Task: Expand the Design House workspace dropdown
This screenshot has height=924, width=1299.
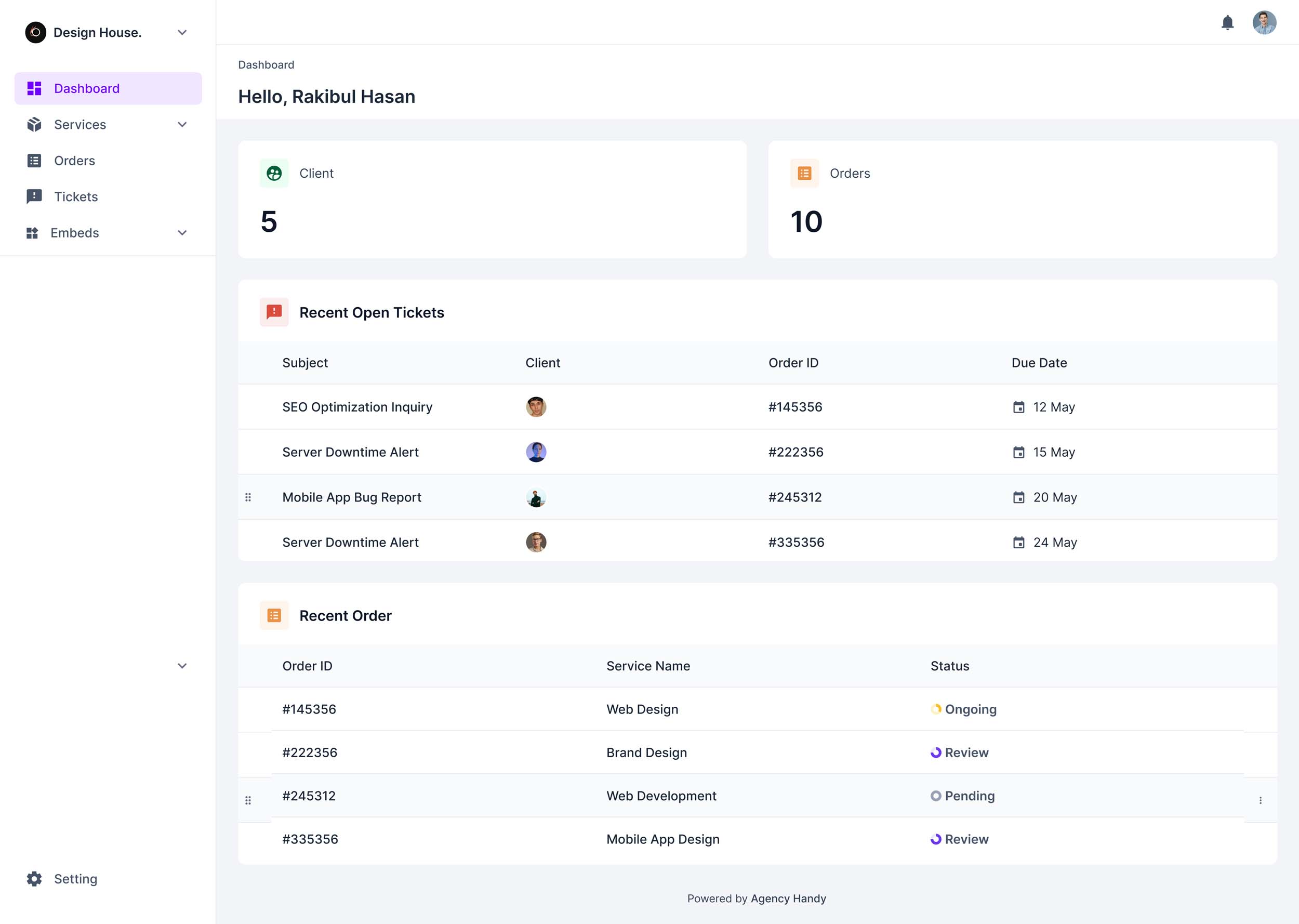Action: (182, 32)
